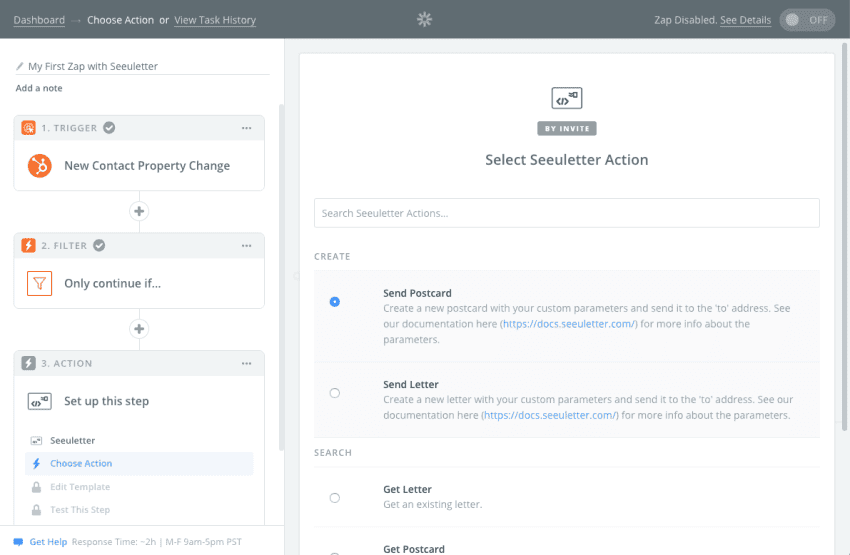Click the filter step lightning icon
Viewport: 850px width, 555px height.
click(x=28, y=246)
